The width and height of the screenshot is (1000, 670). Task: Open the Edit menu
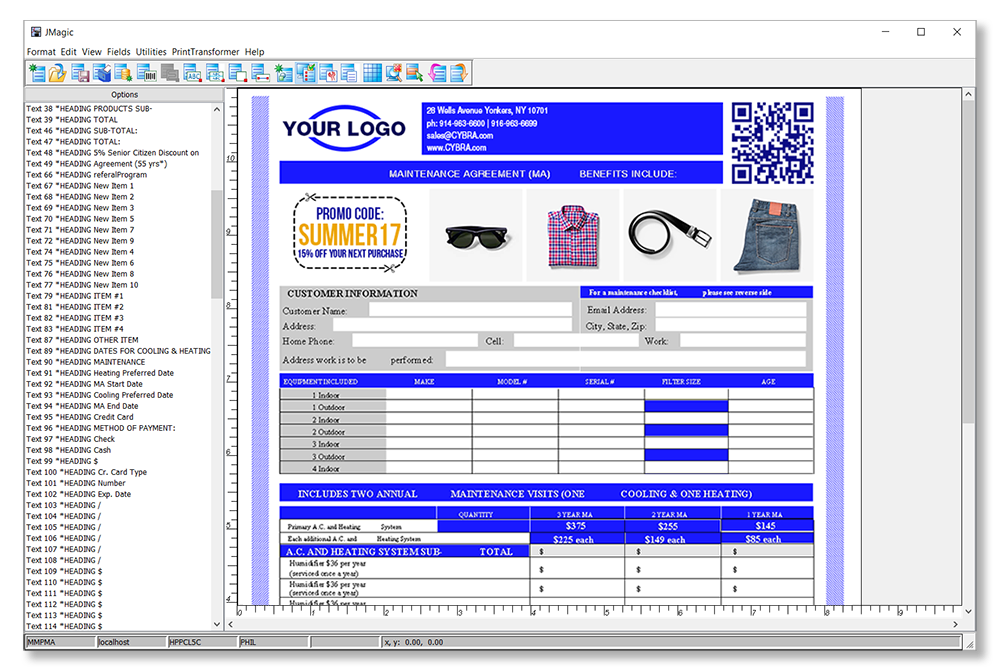click(68, 52)
